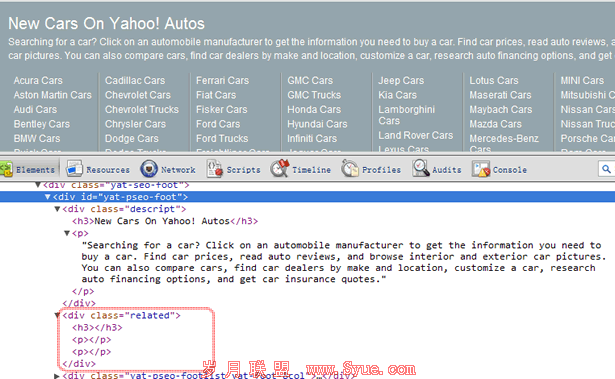
Task: Open the Cadillac Cars link
Action: (135, 80)
